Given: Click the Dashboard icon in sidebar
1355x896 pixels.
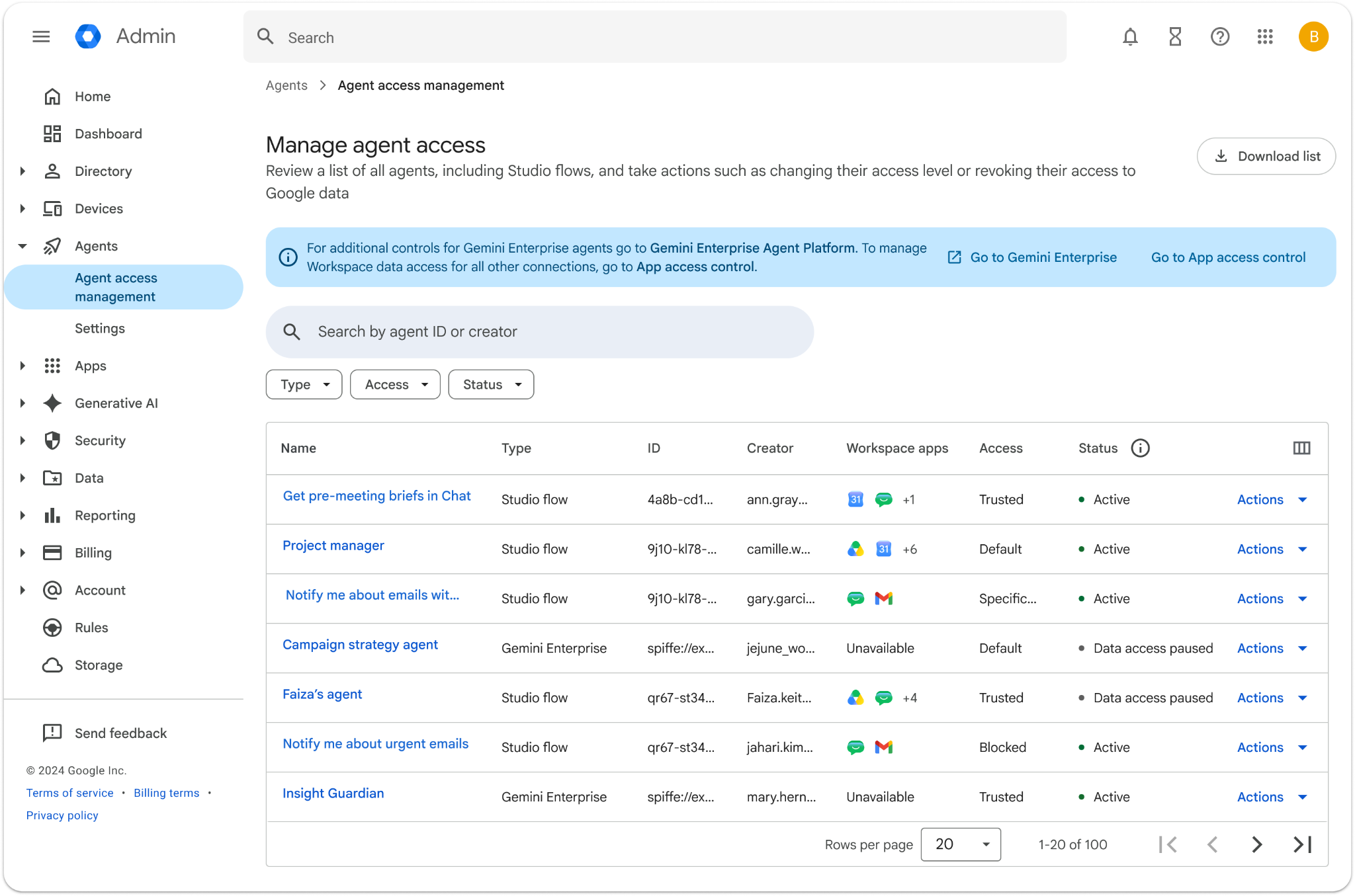Looking at the screenshot, I should coord(52,134).
